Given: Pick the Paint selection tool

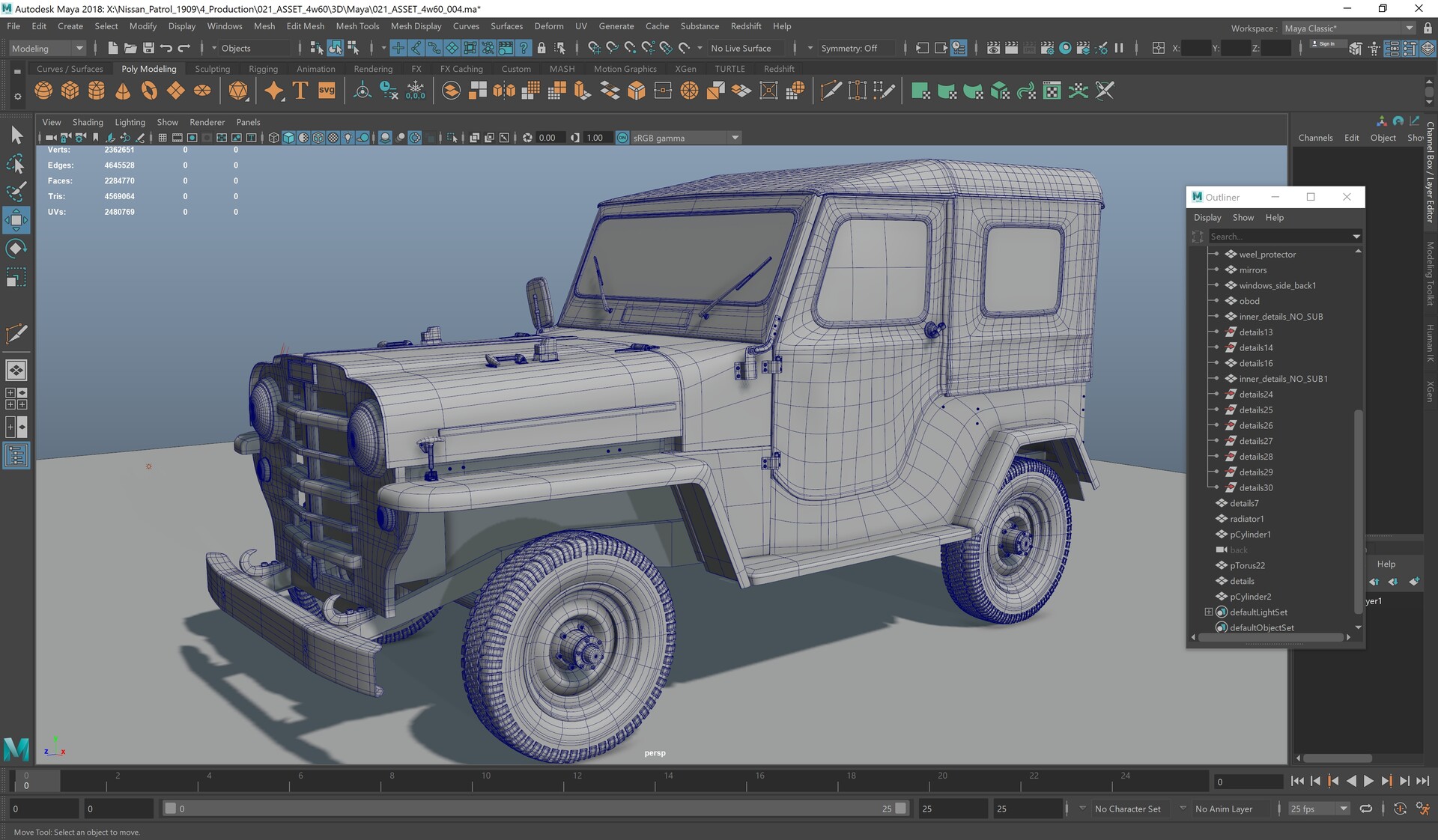Looking at the screenshot, I should click(16, 191).
